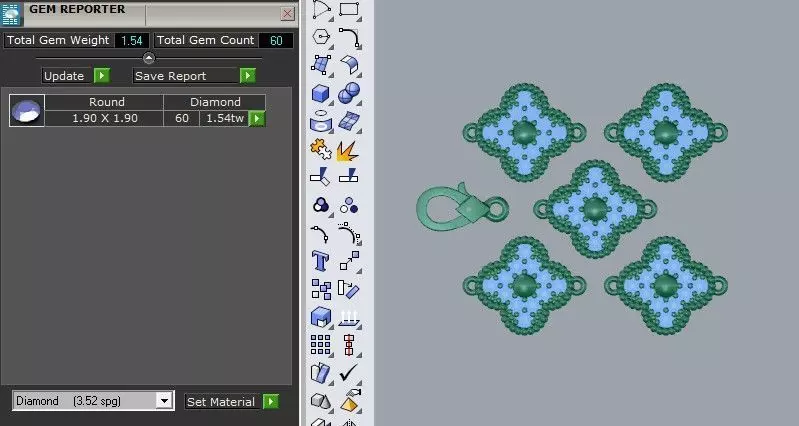Click the '1.54tw' weight cell
Image resolution: width=799 pixels, height=426 pixels.
pos(225,118)
